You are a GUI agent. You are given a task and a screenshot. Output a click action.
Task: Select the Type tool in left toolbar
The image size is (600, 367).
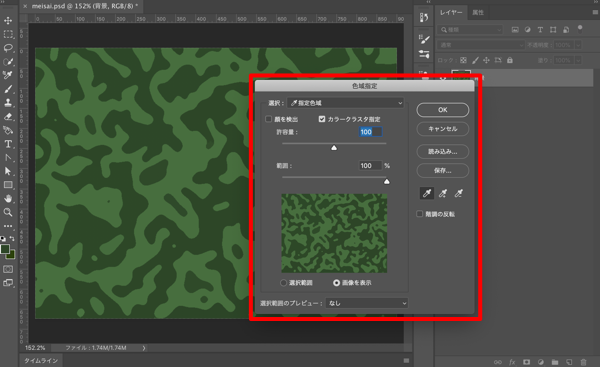click(x=8, y=144)
